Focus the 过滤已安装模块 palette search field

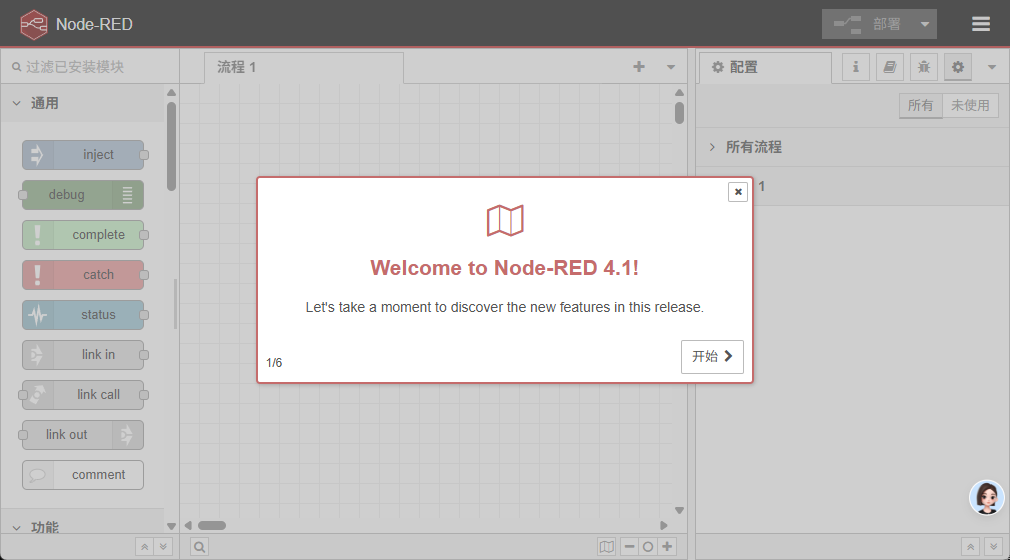[x=90, y=66]
